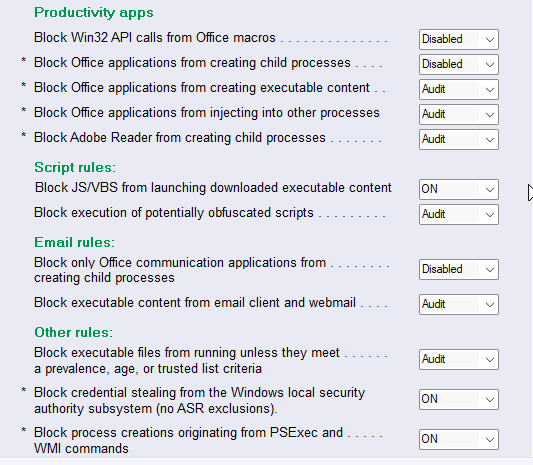Screen dimensions: 533x465
Task: Change setting for Office creating executable content
Action: [459, 89]
